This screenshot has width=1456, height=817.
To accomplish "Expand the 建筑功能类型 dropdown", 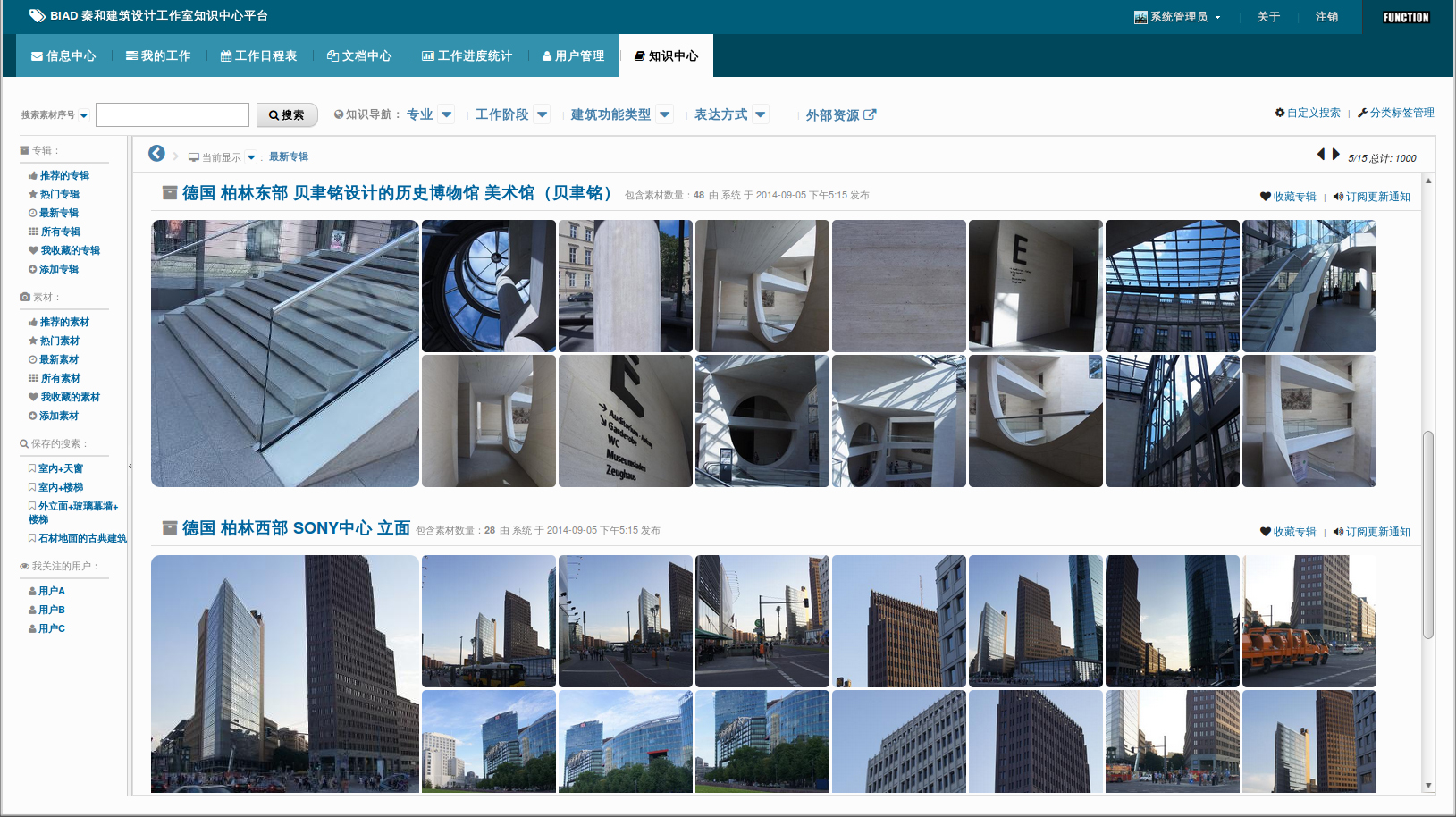I will tap(664, 114).
